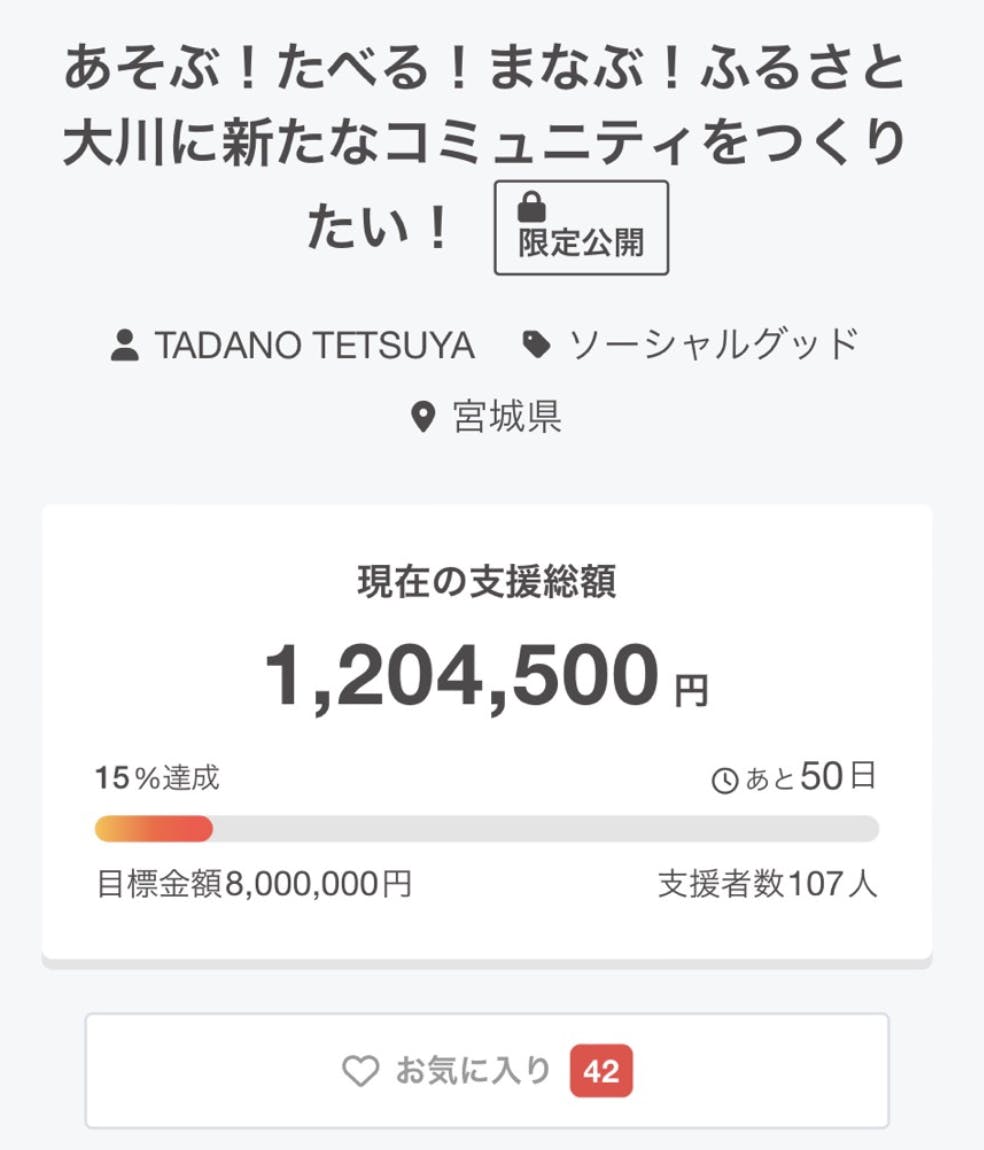984x1150 pixels.
Task: Open the TADANO TETSUYA owner profile
Action: pyautogui.click(x=314, y=346)
